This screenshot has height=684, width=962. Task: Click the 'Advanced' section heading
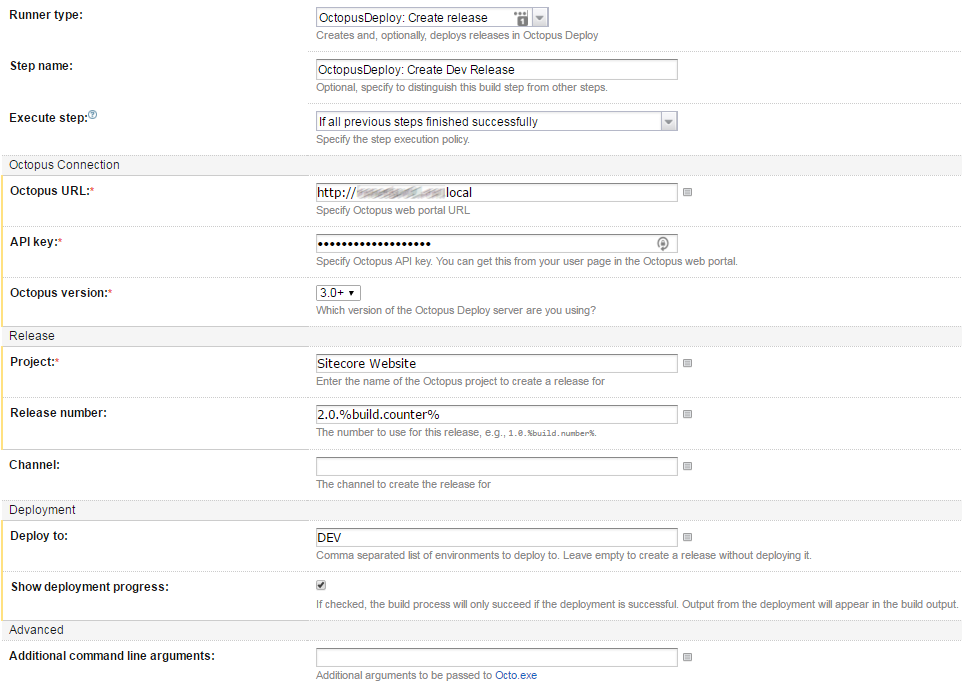click(x=36, y=630)
